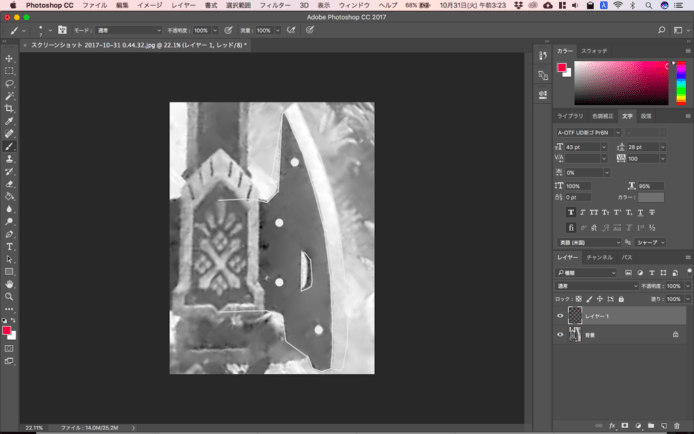Screen dimensions: 694x434
Task: Select the Zoom magnifier tool
Action: click(x=9, y=297)
